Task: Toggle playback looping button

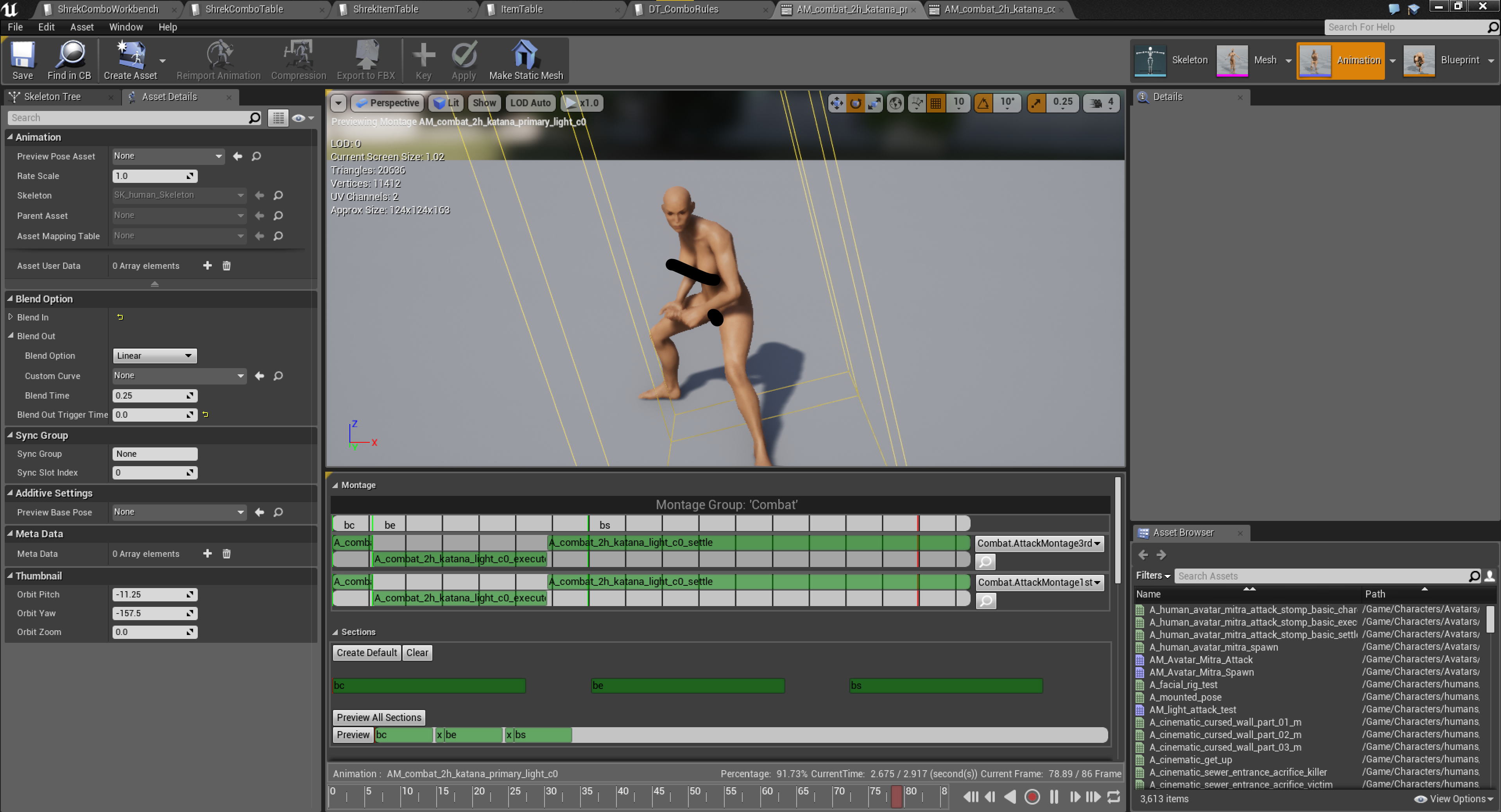Action: tap(1114, 796)
